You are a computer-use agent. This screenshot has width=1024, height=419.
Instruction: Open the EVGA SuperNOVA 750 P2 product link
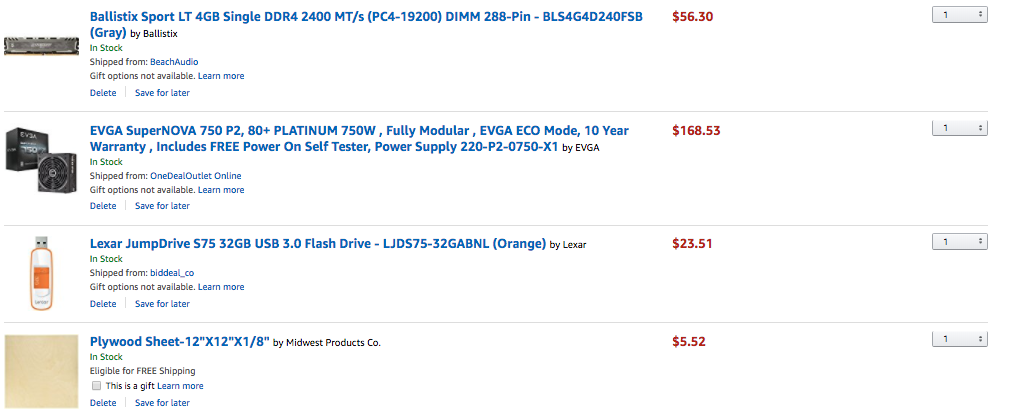click(x=359, y=130)
